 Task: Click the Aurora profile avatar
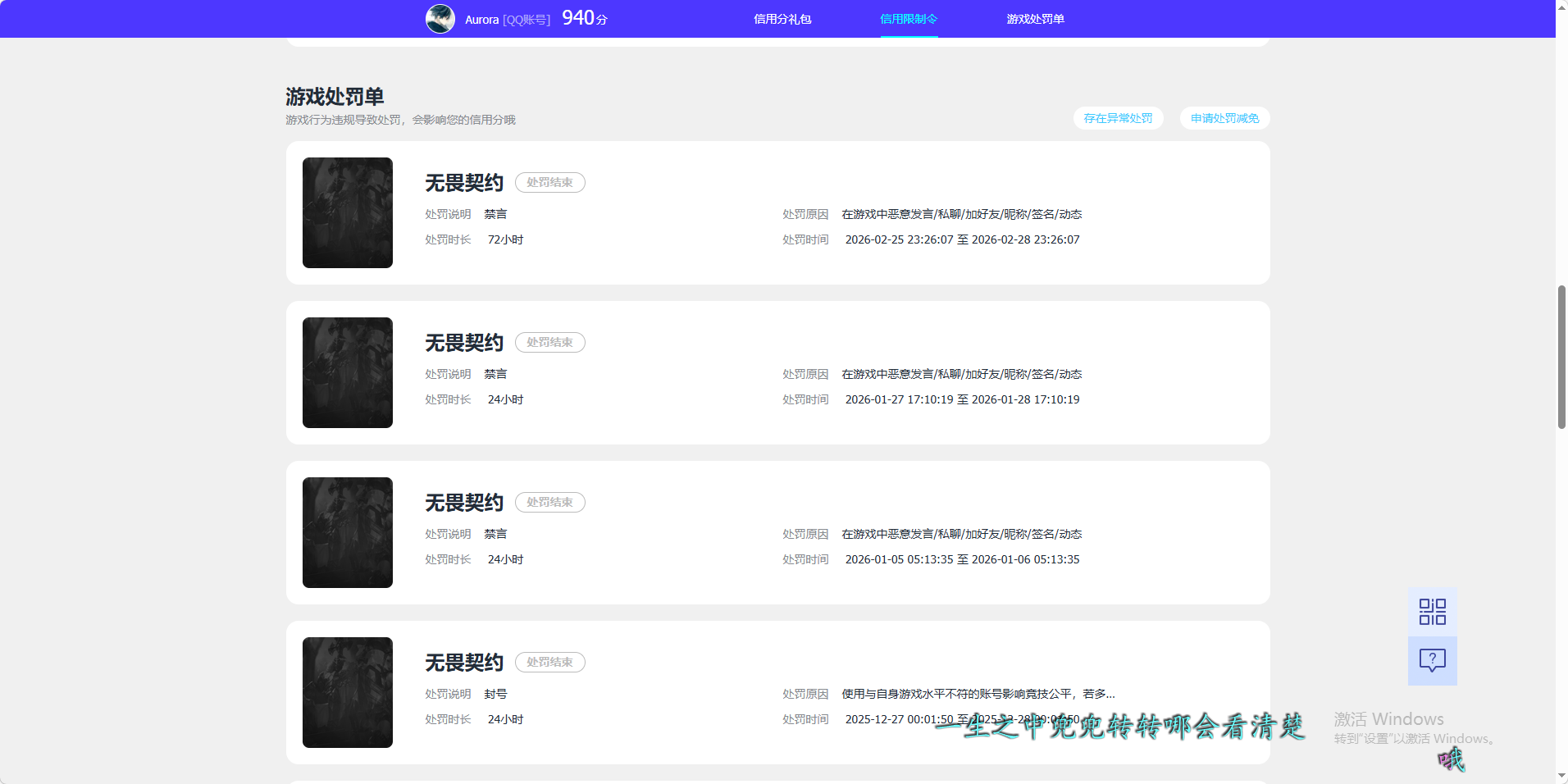(x=440, y=18)
